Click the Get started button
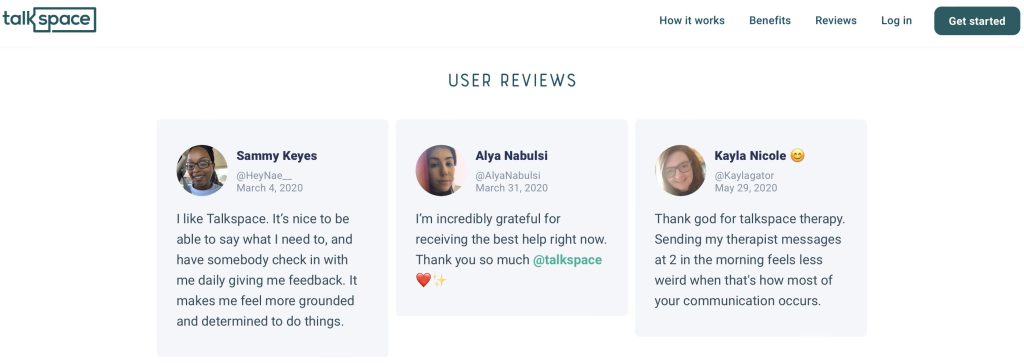This screenshot has width=1024, height=363. (x=977, y=21)
